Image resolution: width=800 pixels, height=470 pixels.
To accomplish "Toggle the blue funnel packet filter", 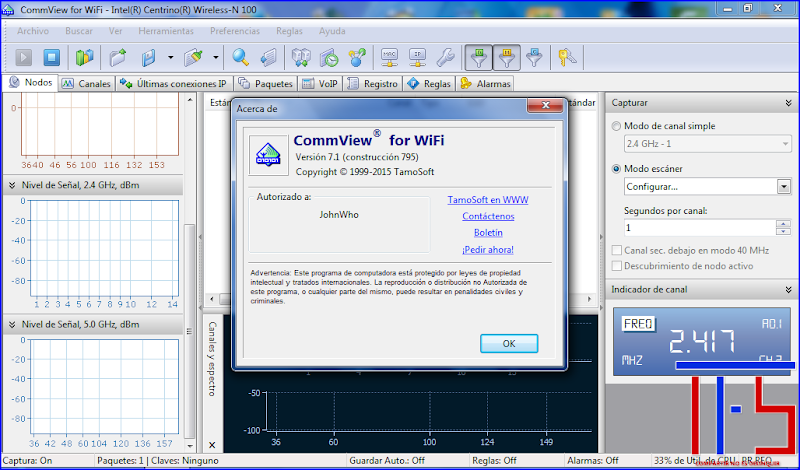I will 534,57.
